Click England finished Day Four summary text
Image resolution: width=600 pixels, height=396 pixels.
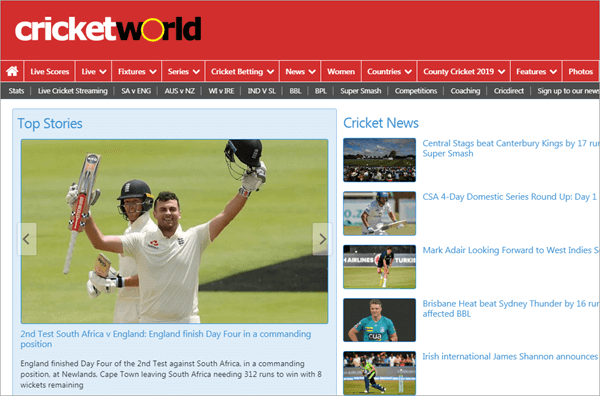click(x=171, y=374)
